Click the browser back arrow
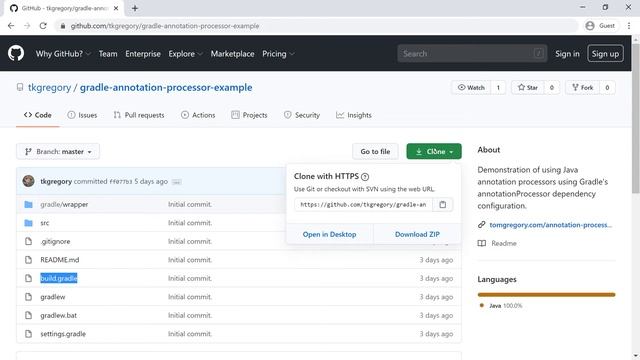This screenshot has height=360, width=640. pyautogui.click(x=11, y=26)
